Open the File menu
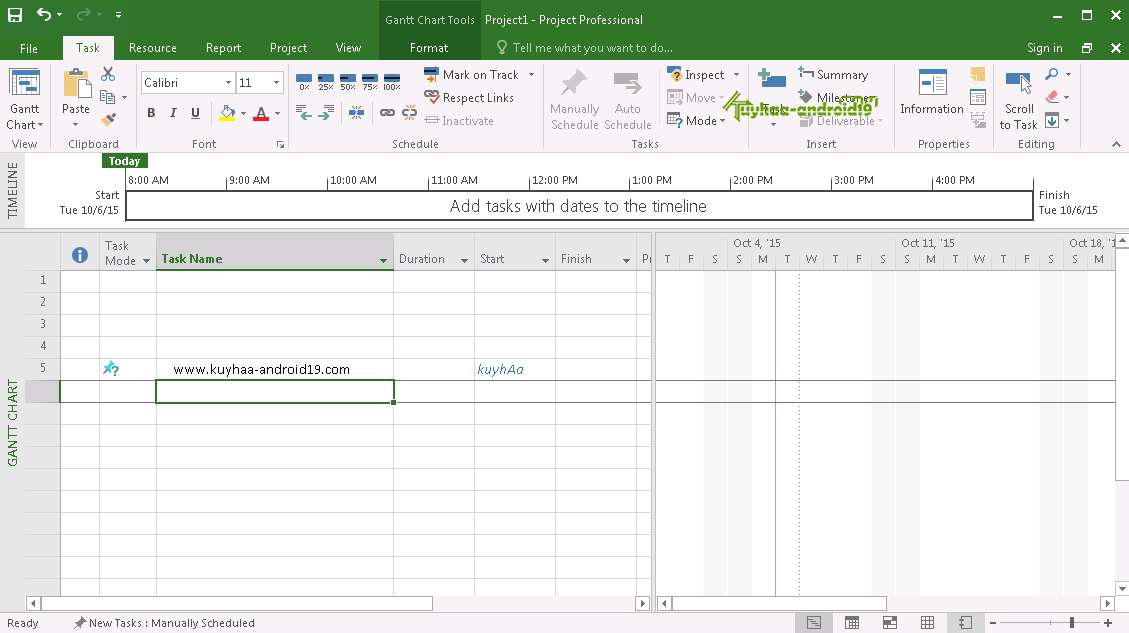This screenshot has width=1129, height=633. (x=29, y=48)
